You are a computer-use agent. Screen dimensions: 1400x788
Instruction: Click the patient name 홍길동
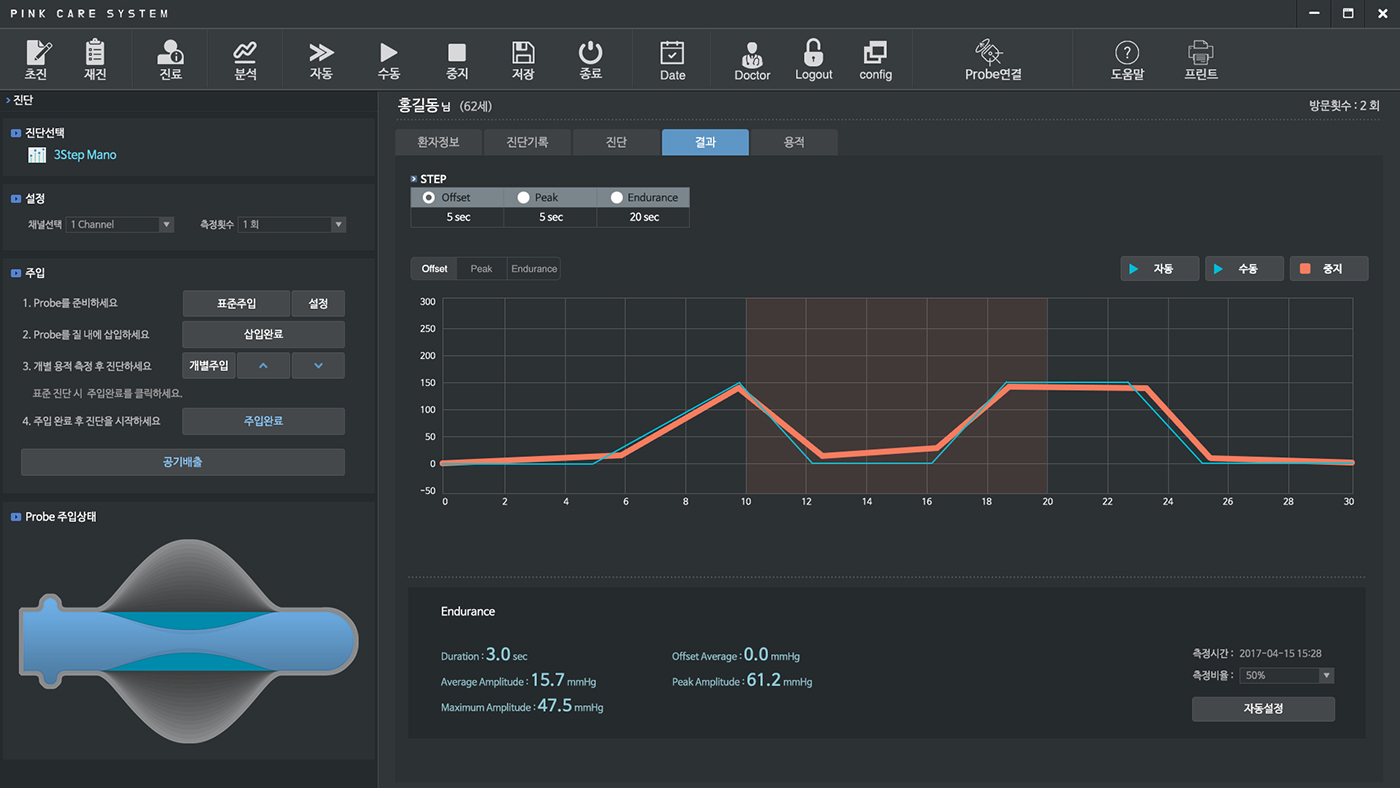tap(419, 105)
